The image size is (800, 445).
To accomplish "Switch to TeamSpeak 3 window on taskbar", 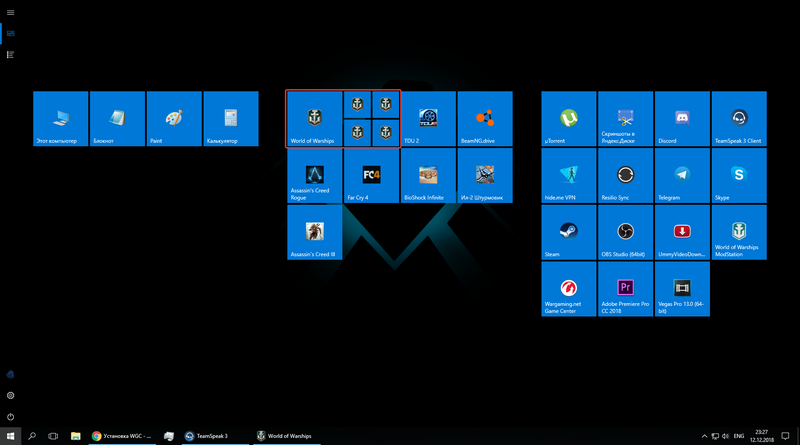I will tap(215, 436).
